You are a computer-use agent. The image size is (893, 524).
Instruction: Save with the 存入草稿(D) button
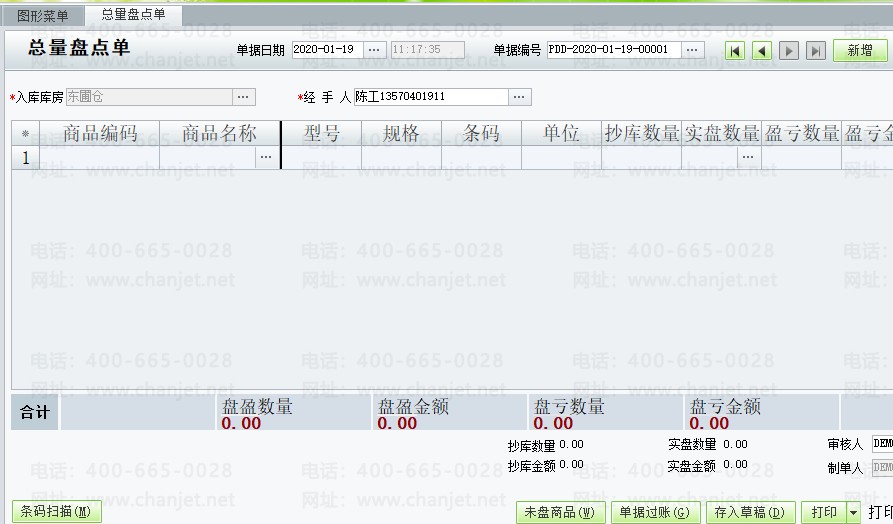(x=750, y=513)
